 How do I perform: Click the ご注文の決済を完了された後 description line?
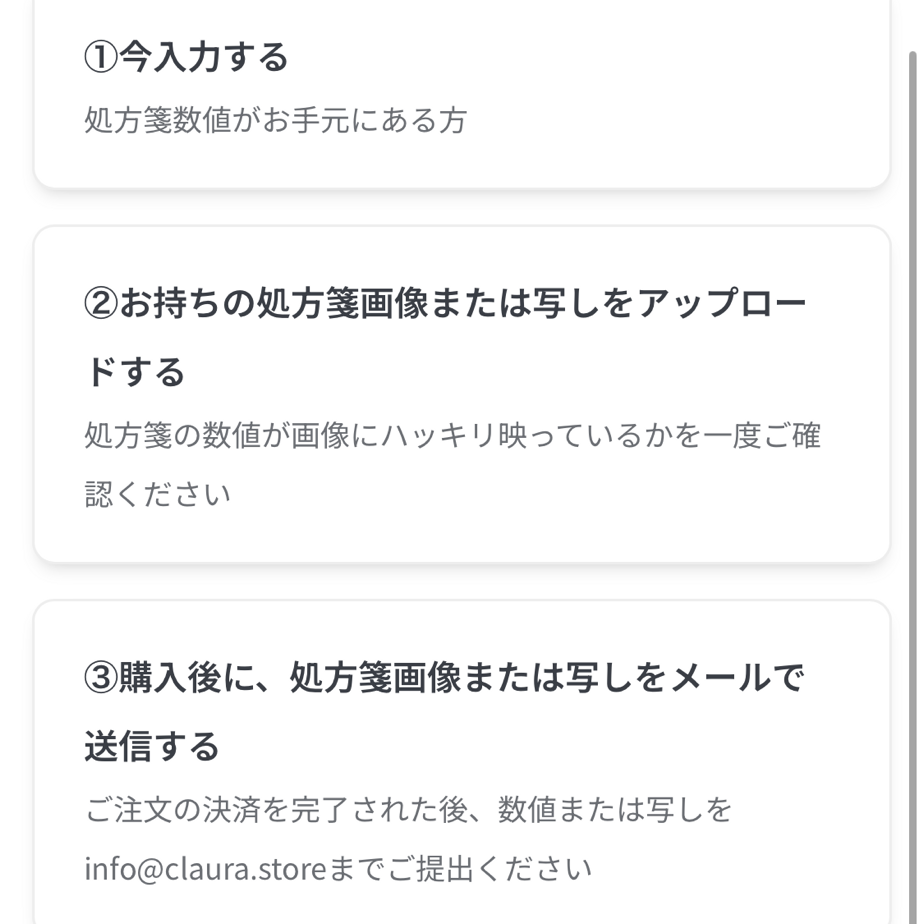pos(270,810)
